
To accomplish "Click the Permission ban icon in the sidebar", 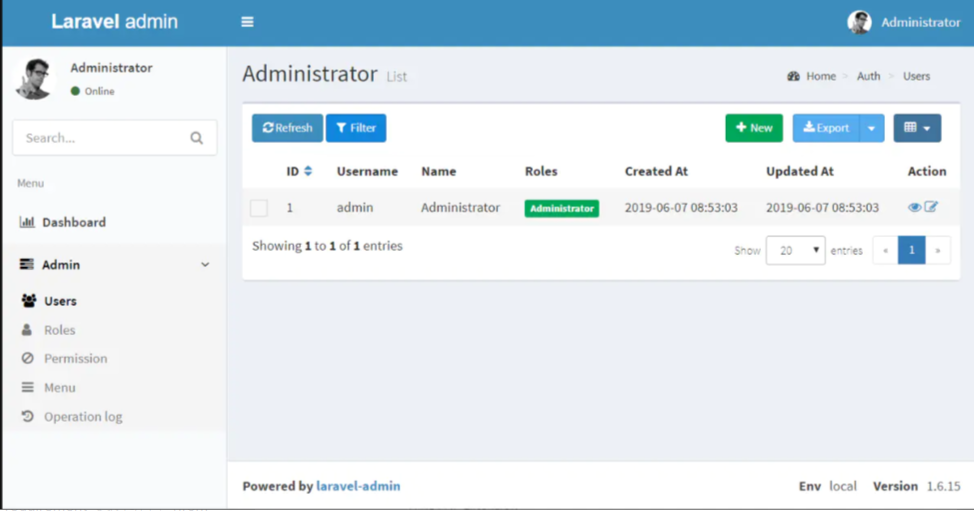I will pyautogui.click(x=27, y=358).
